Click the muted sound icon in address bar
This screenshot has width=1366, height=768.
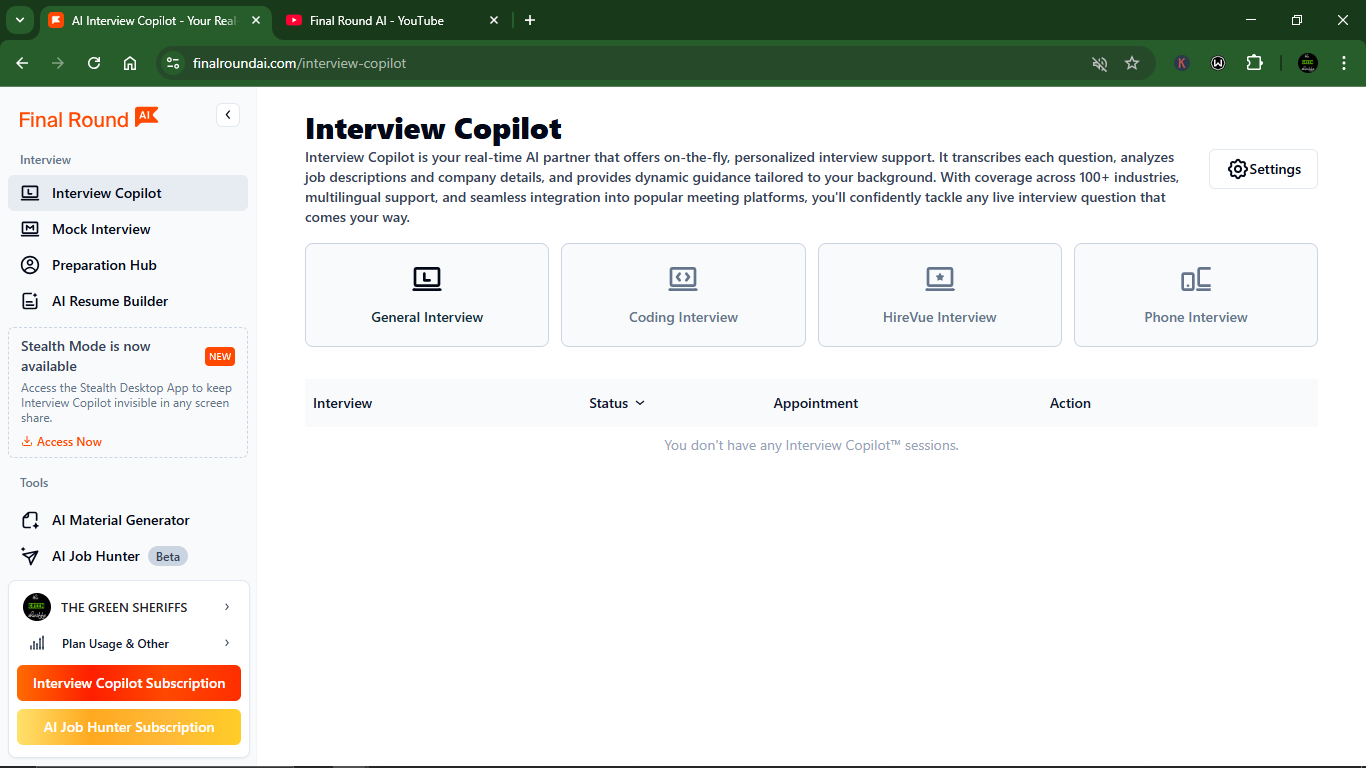click(1100, 63)
